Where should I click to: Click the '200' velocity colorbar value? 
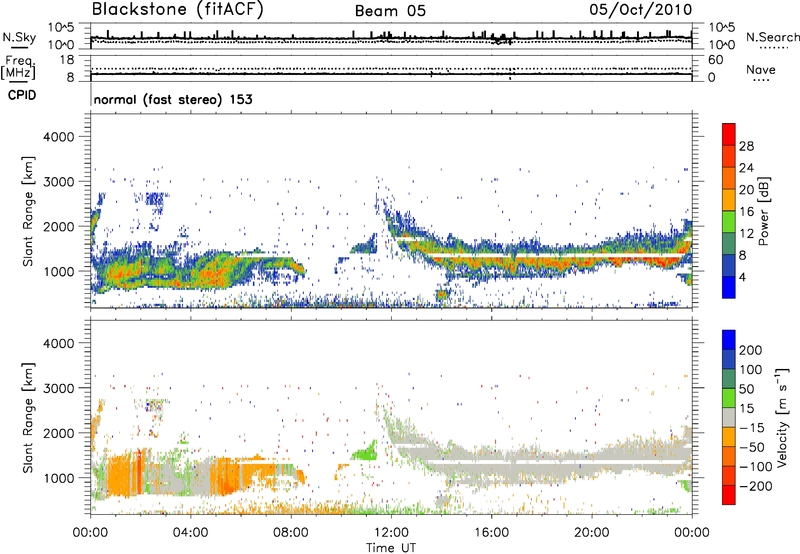[751, 350]
